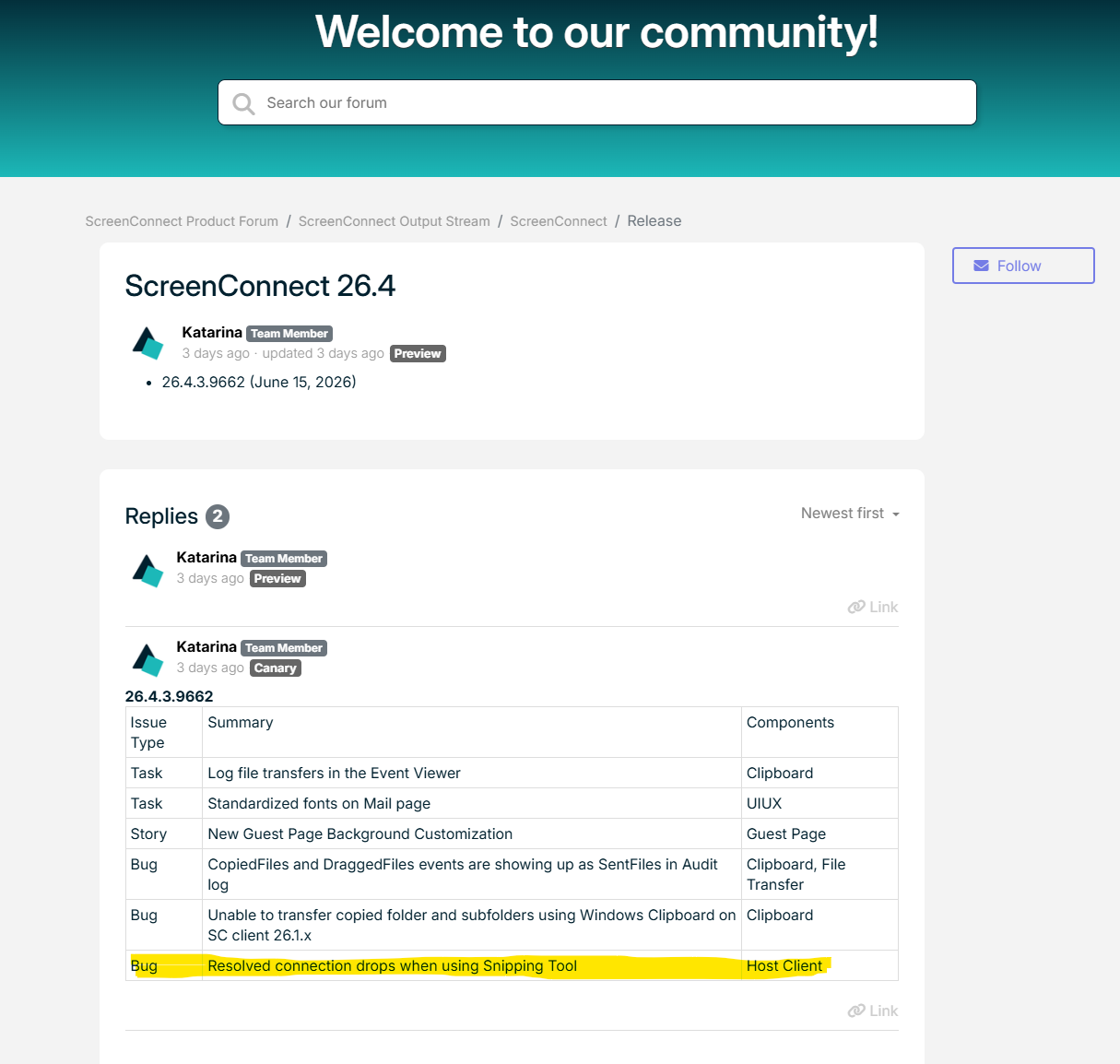1120x1064 pixels.
Task: Open Katarina's name on the Canary reply
Action: [x=206, y=646]
